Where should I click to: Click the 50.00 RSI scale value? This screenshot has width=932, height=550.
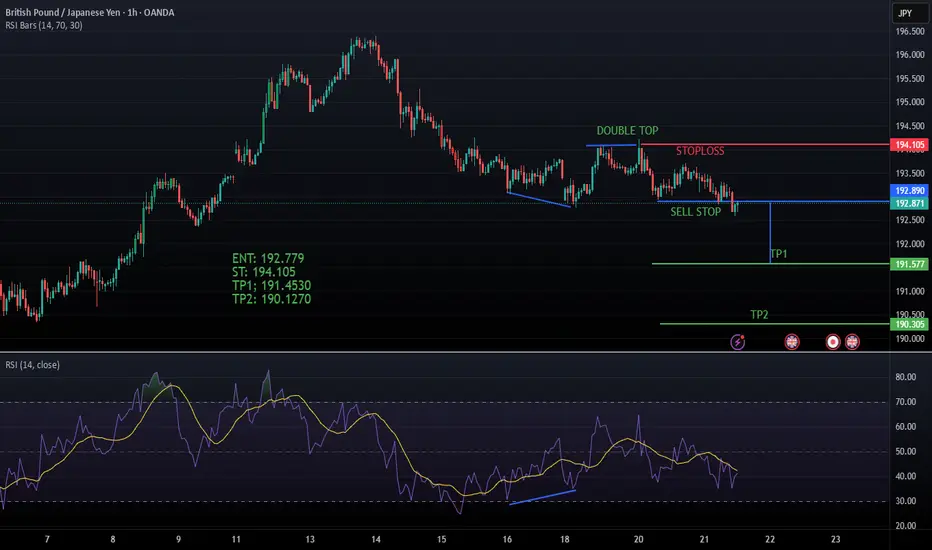coord(905,451)
